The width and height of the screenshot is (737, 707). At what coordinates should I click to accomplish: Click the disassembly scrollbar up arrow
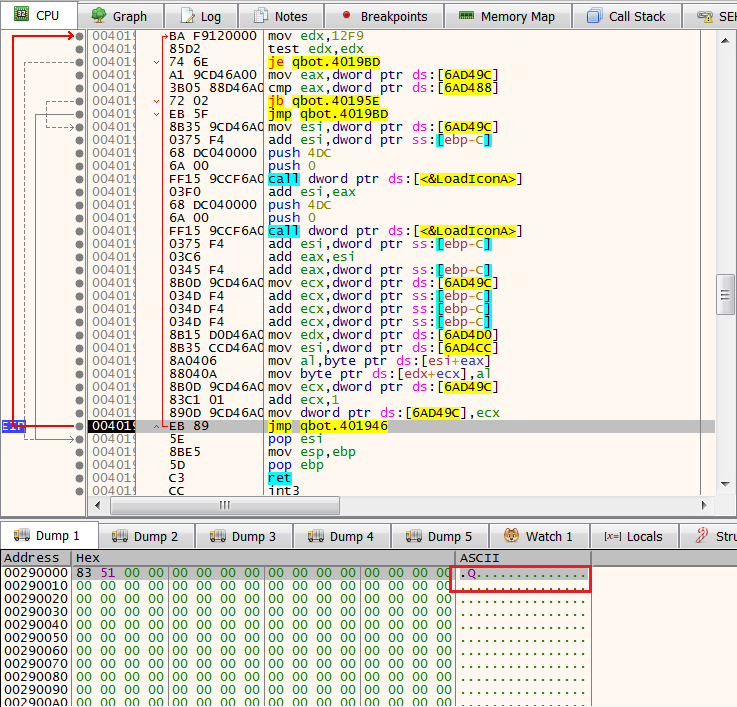725,41
